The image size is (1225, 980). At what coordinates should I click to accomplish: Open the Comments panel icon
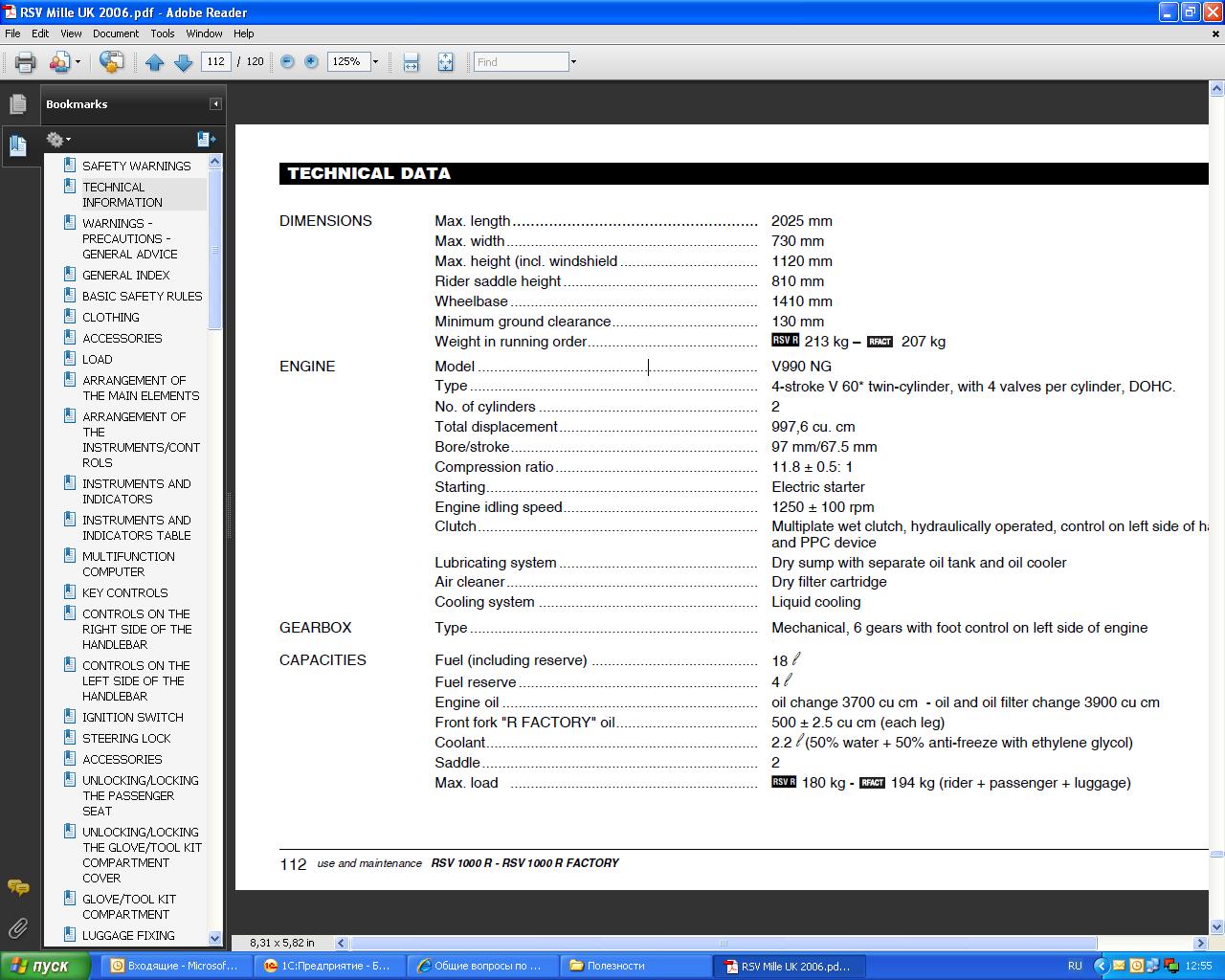tap(18, 887)
